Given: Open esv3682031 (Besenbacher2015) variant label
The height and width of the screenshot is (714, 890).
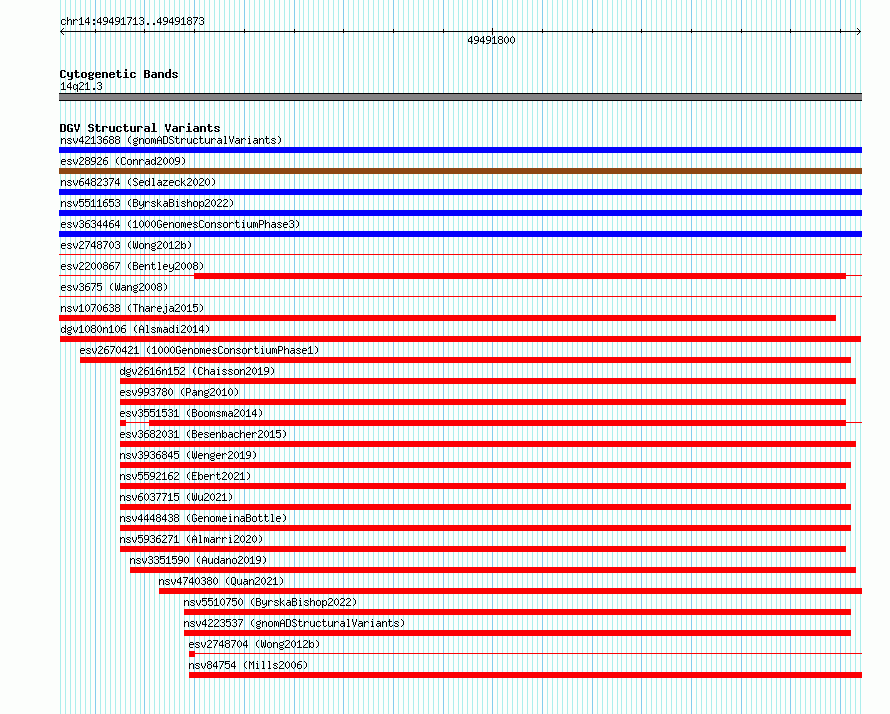Looking at the screenshot, I should 203,434.
